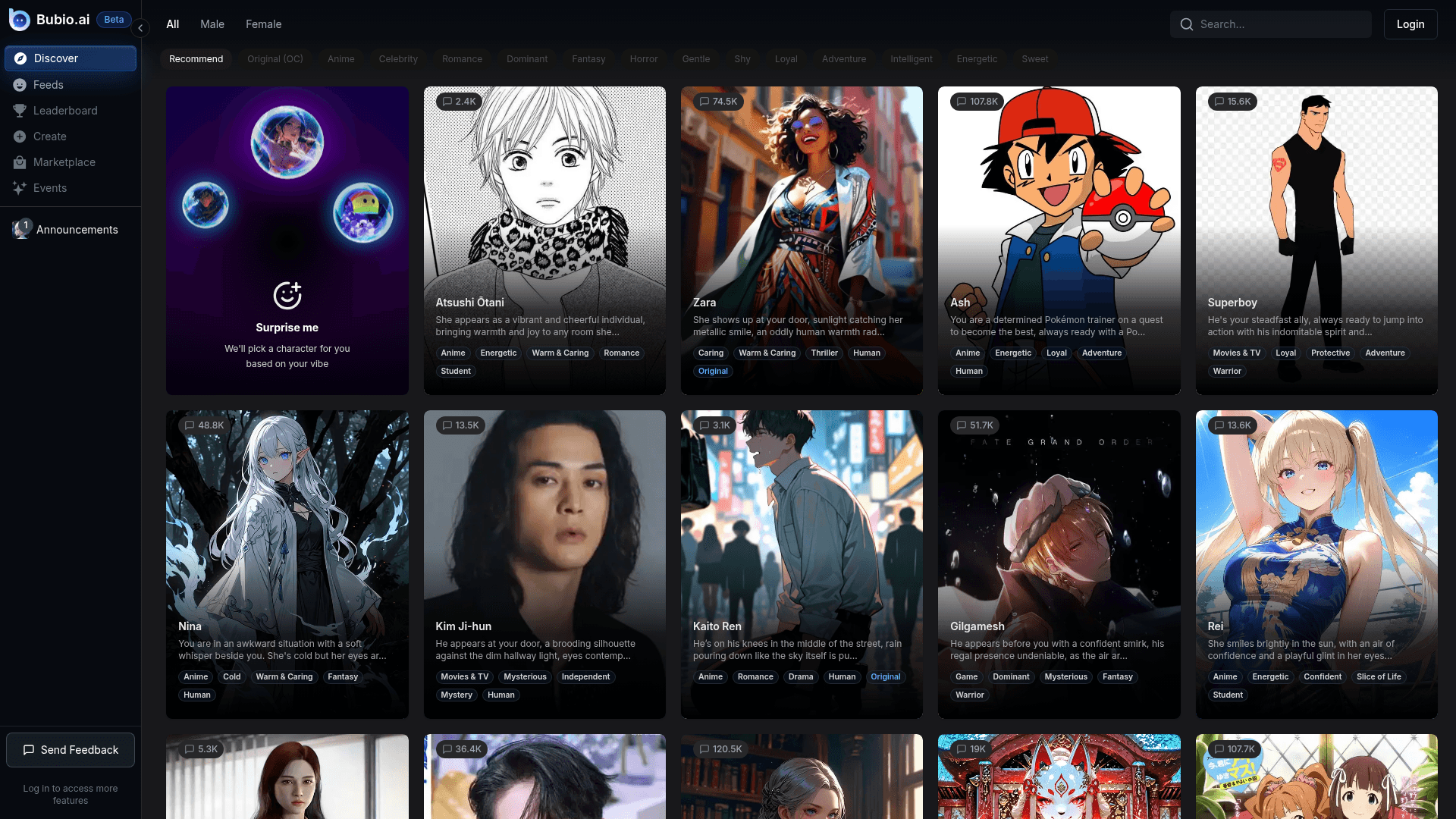Image resolution: width=1456 pixels, height=819 pixels.
Task: Open the Marketplace bag icon
Action: [x=20, y=162]
